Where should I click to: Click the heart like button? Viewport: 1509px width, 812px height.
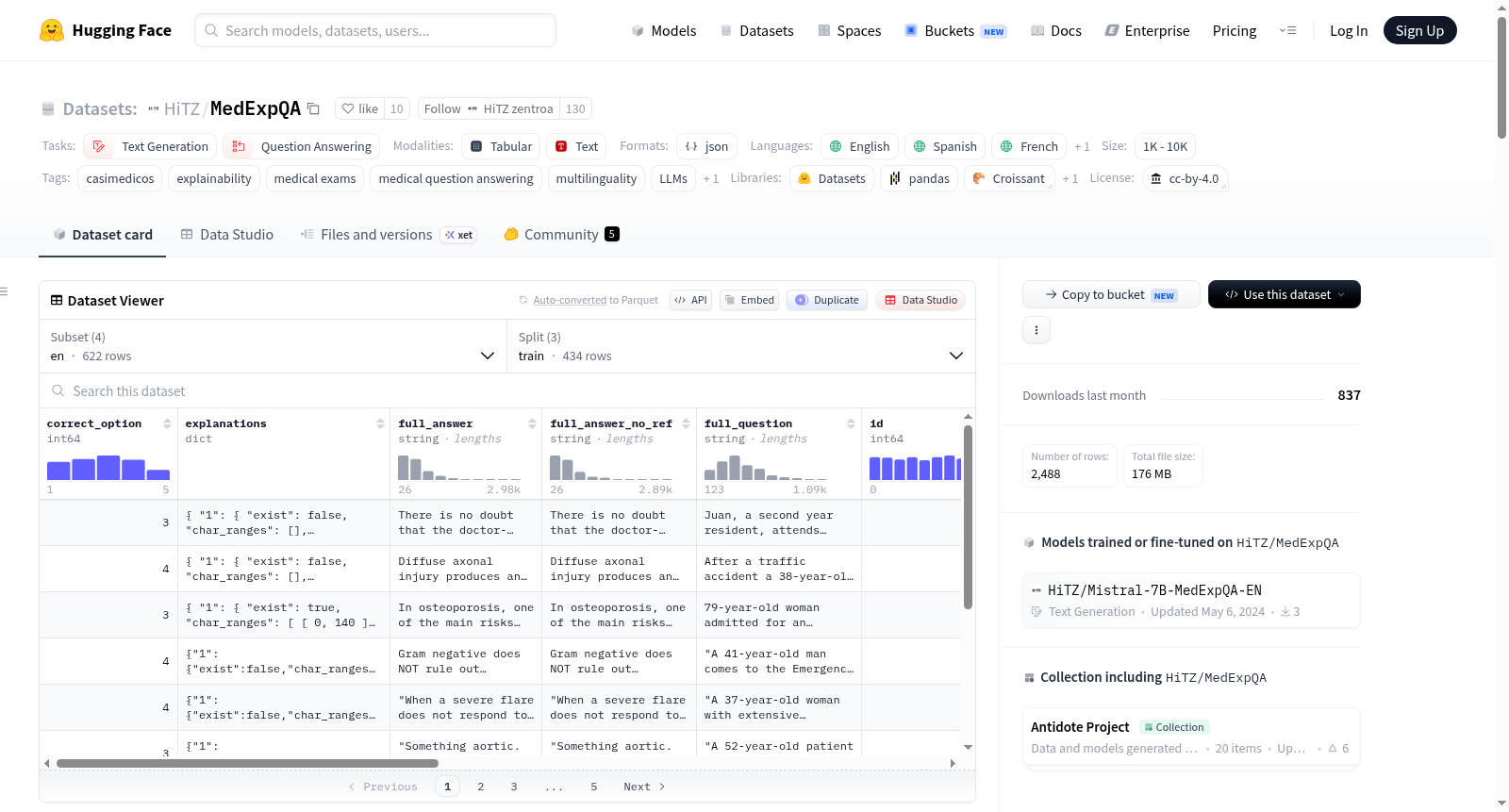point(359,108)
